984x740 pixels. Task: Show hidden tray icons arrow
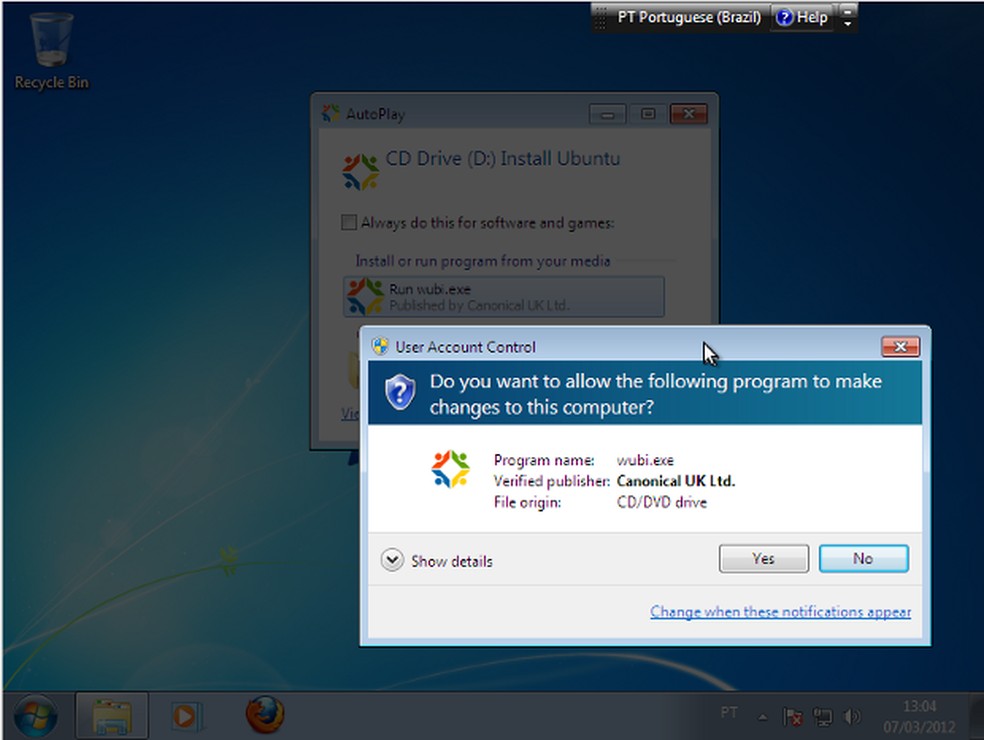click(762, 717)
